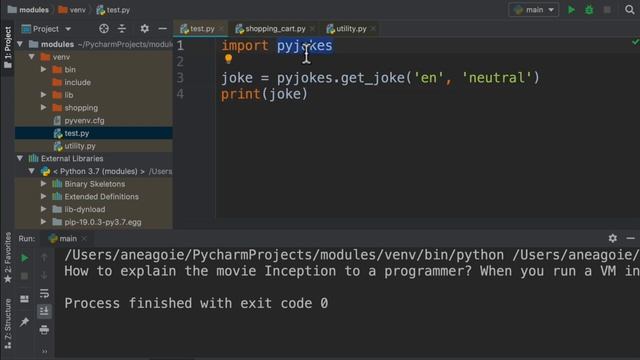The width and height of the screenshot is (640, 360).
Task: Click the print(joke) line in editor
Action: pos(264,94)
